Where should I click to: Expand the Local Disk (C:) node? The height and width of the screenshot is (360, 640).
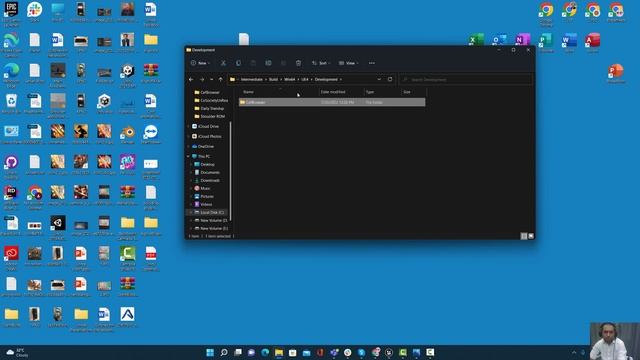(191, 212)
